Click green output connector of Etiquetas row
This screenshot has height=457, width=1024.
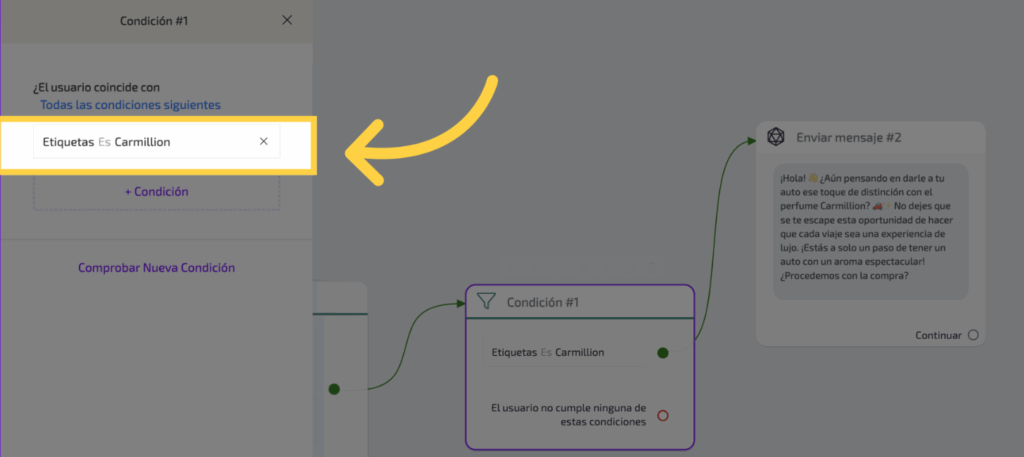pyautogui.click(x=662, y=352)
